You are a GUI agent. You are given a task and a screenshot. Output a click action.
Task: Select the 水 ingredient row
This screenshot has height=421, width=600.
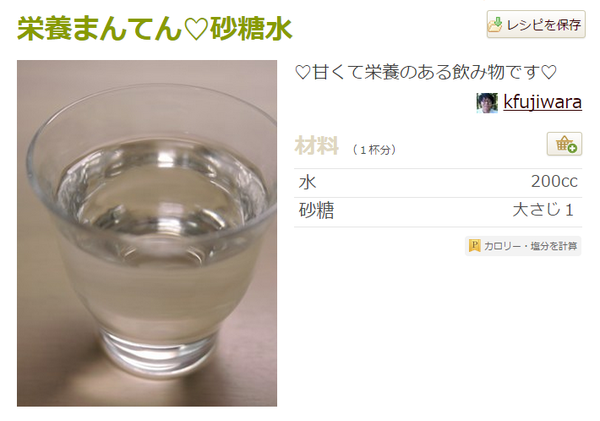pos(438,183)
